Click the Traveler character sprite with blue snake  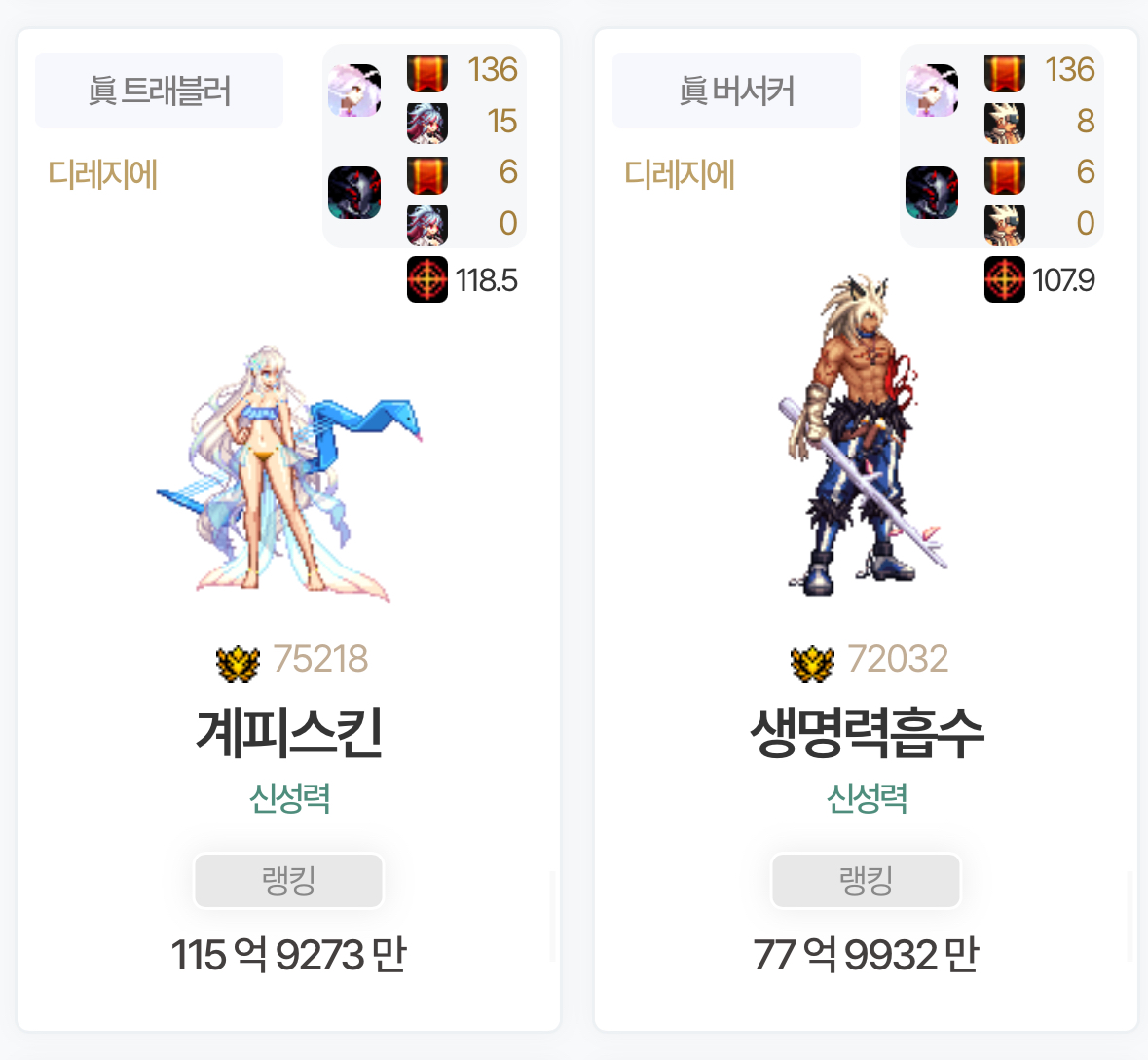point(288,473)
